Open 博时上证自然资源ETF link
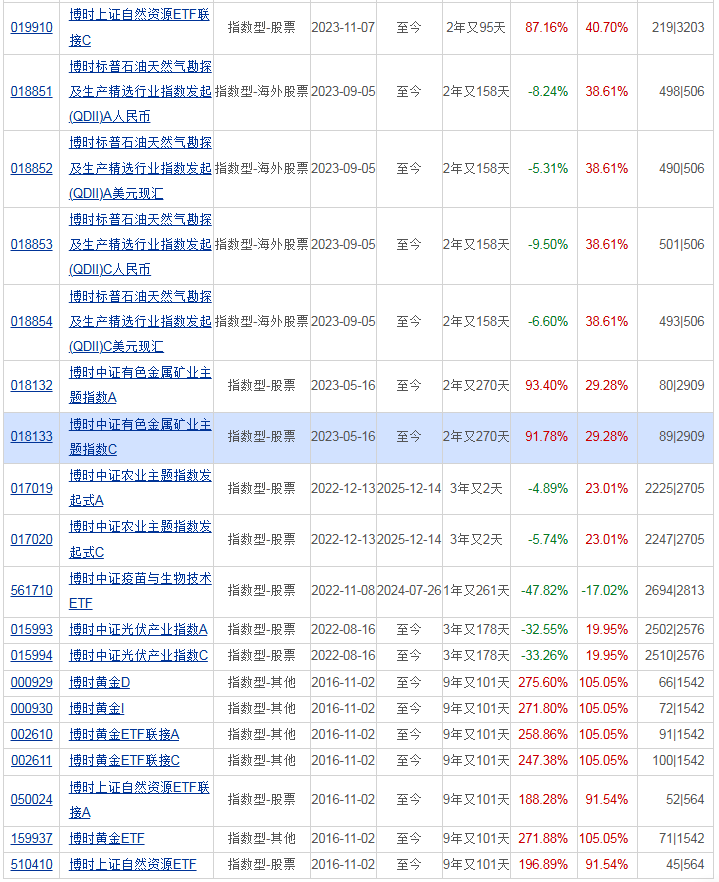This screenshot has width=719, height=882. pos(133,865)
